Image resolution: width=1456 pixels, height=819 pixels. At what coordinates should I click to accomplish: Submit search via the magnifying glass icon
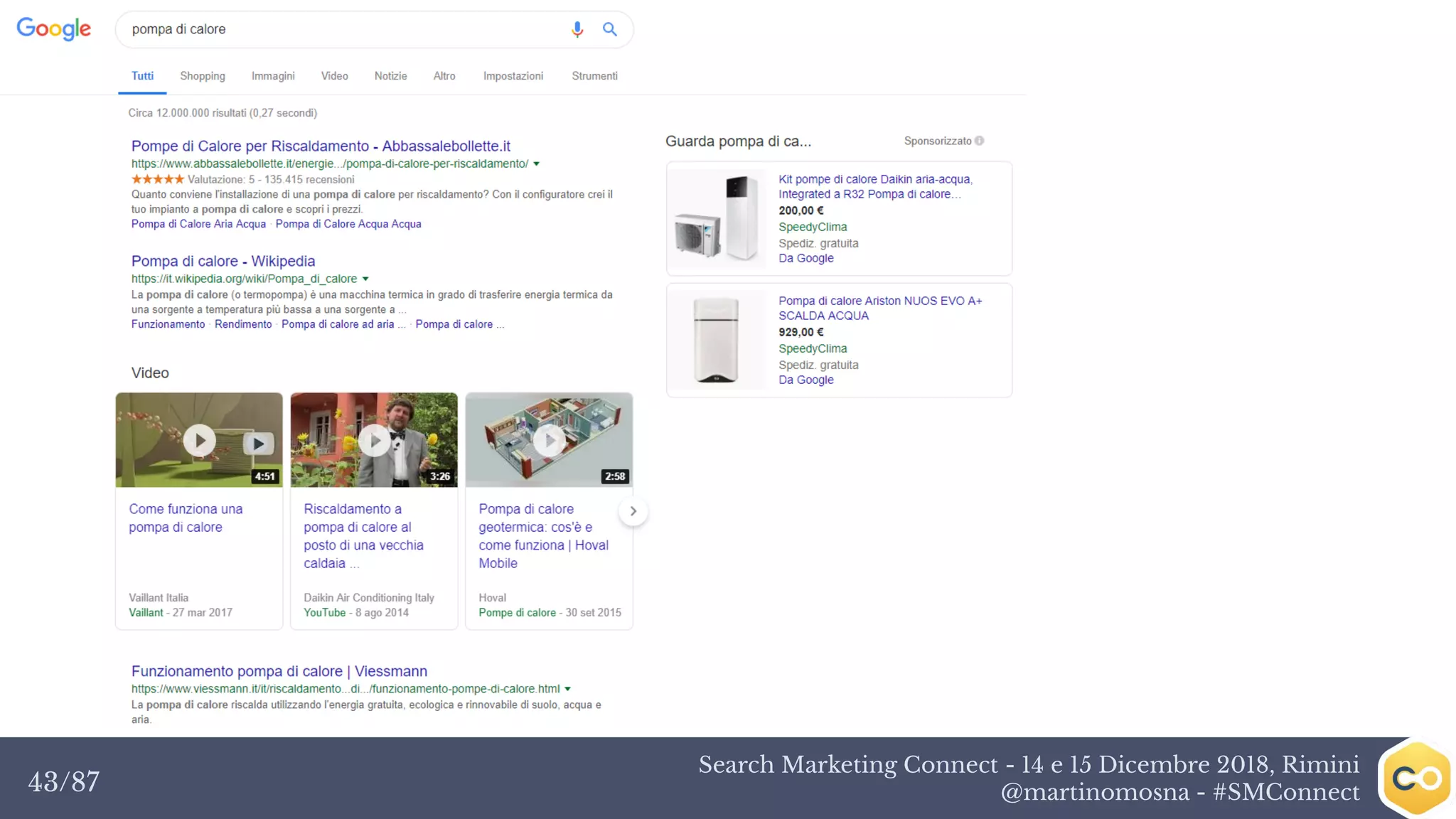610,29
